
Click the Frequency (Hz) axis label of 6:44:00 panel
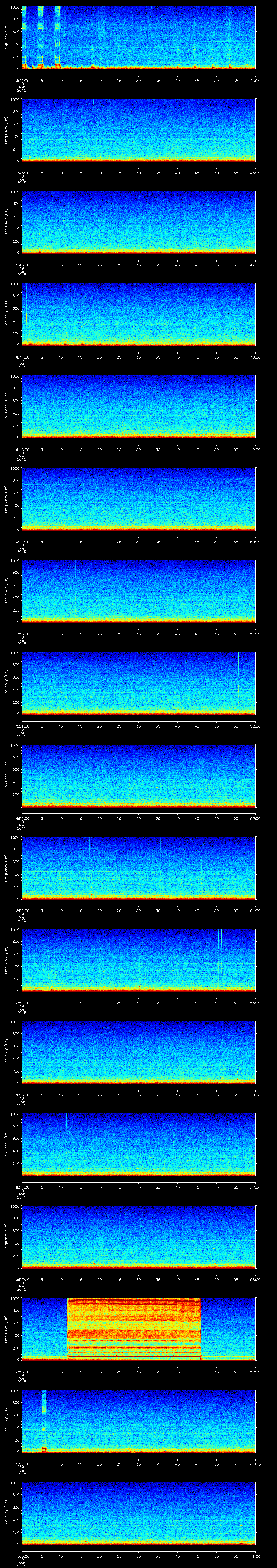tap(7, 38)
